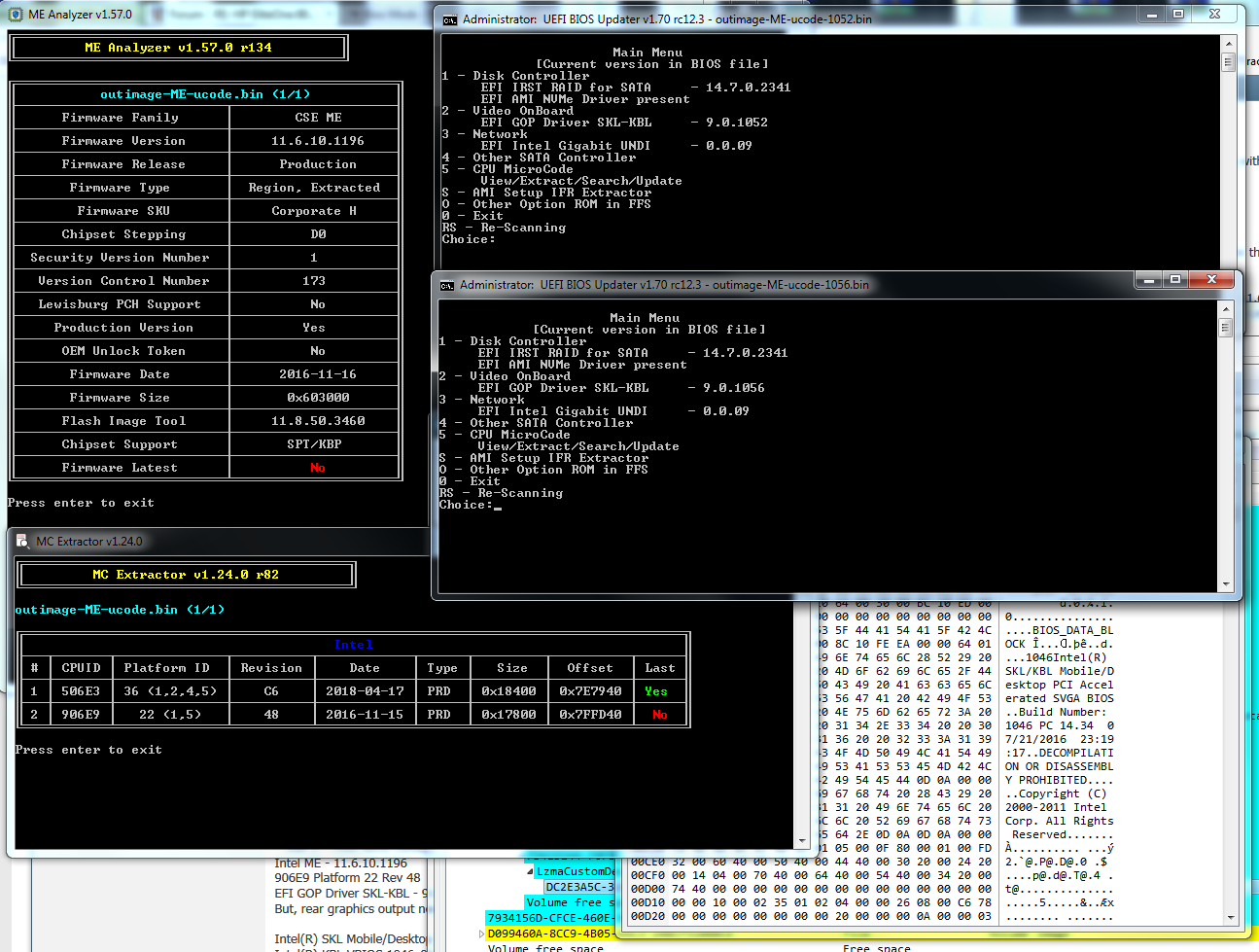The height and width of the screenshot is (952, 1259).
Task: Click Flash Image Tool value 11.8.50.3460
Action: click(x=318, y=421)
